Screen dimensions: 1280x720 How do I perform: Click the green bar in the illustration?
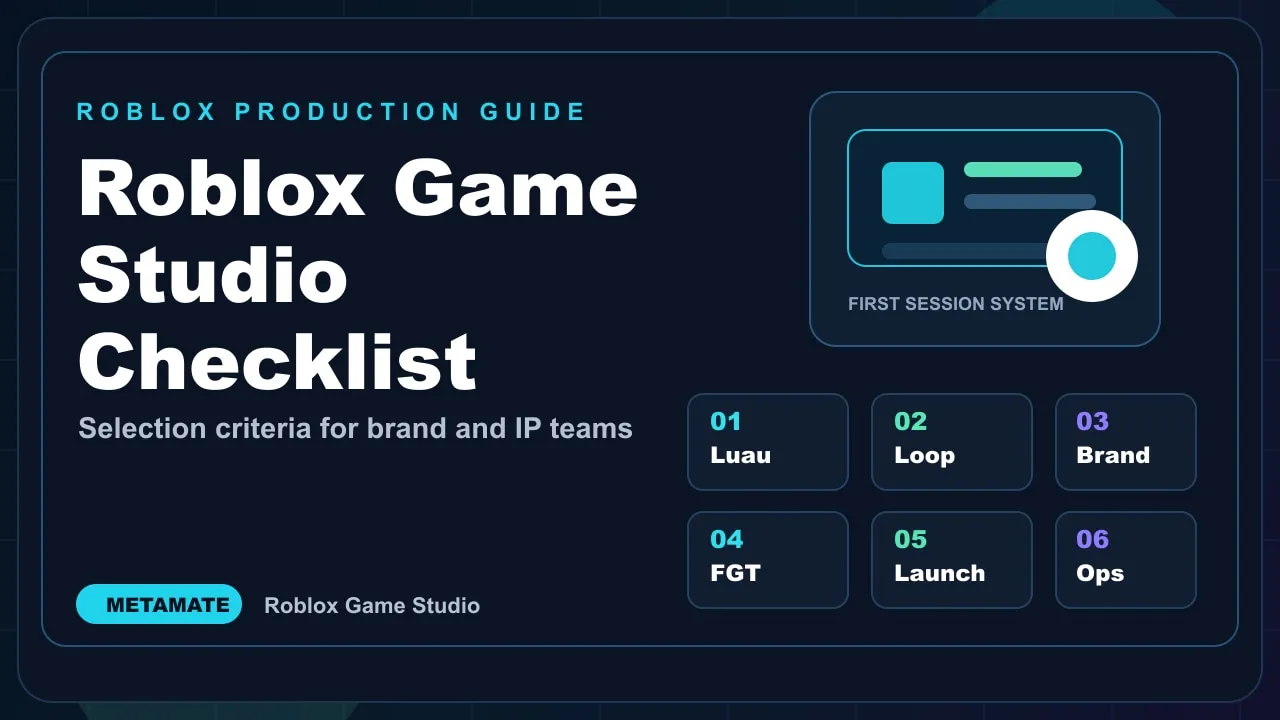pos(1023,170)
